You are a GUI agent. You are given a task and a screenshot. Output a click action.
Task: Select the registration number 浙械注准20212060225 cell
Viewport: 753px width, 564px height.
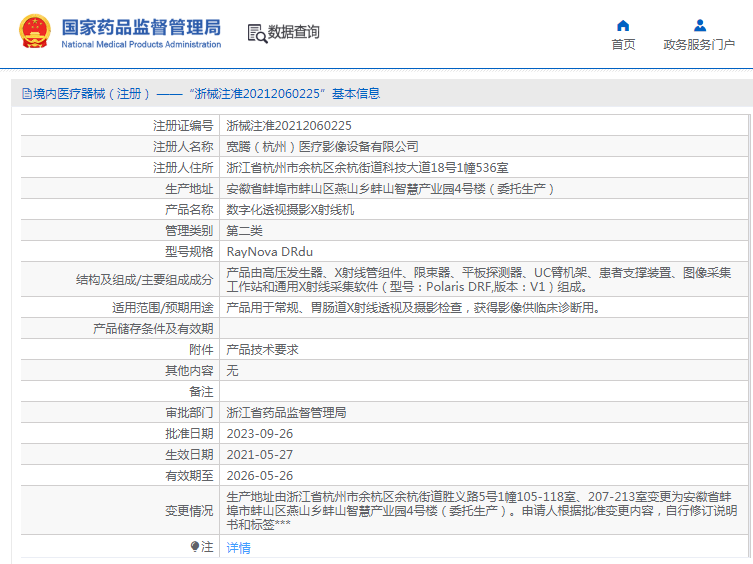pos(289,126)
